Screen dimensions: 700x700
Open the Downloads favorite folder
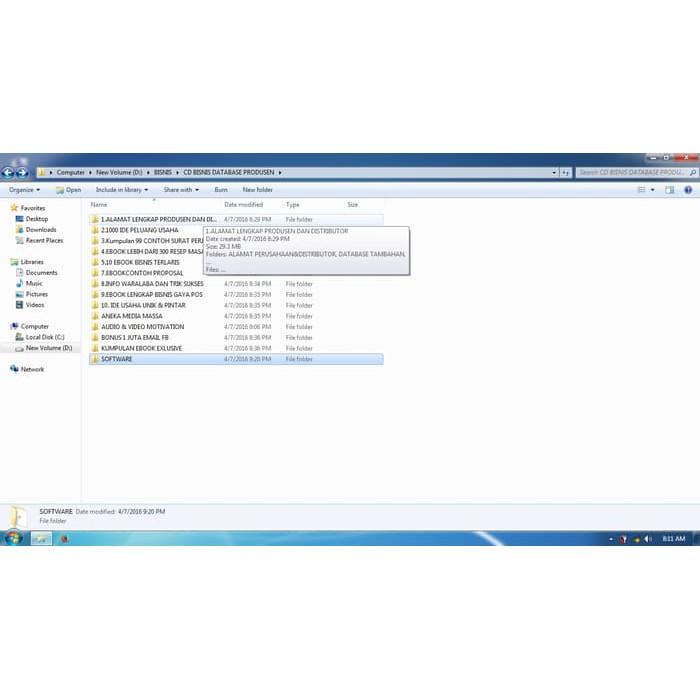41,229
